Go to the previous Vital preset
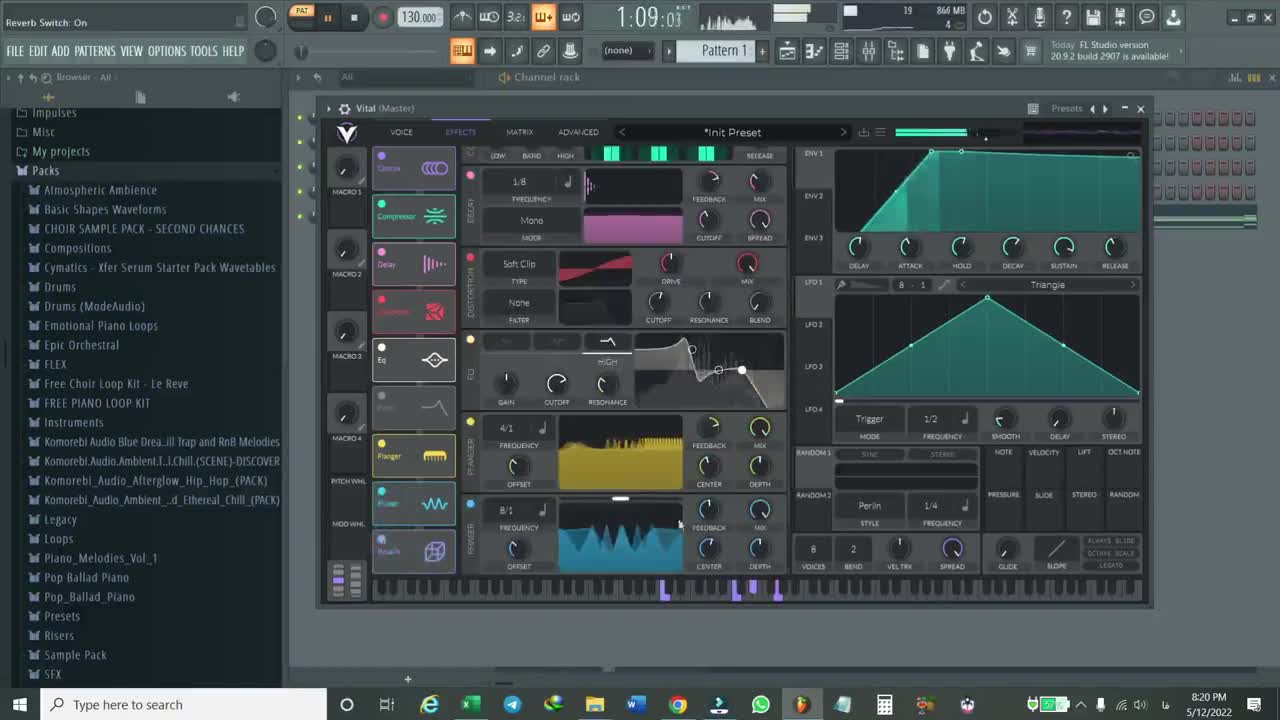 [622, 132]
